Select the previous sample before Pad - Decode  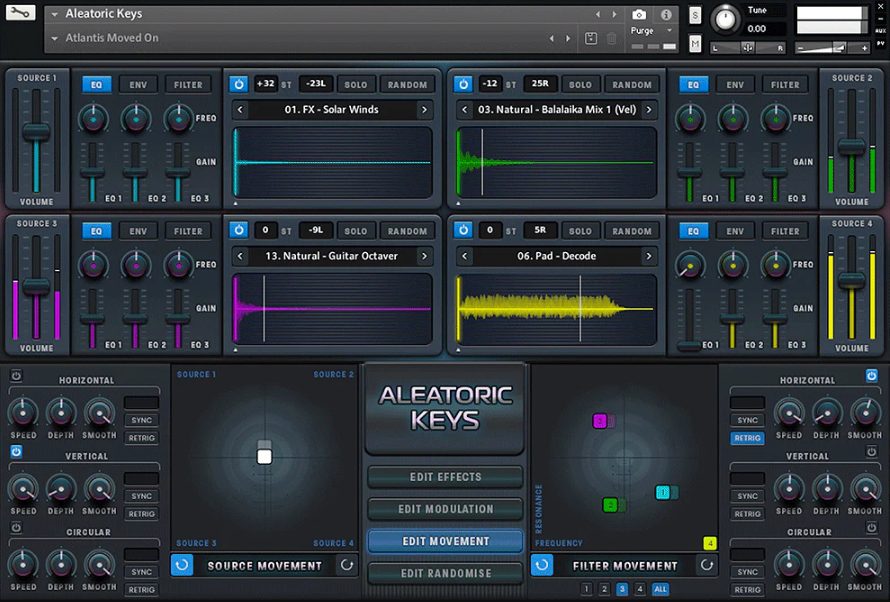(464, 256)
